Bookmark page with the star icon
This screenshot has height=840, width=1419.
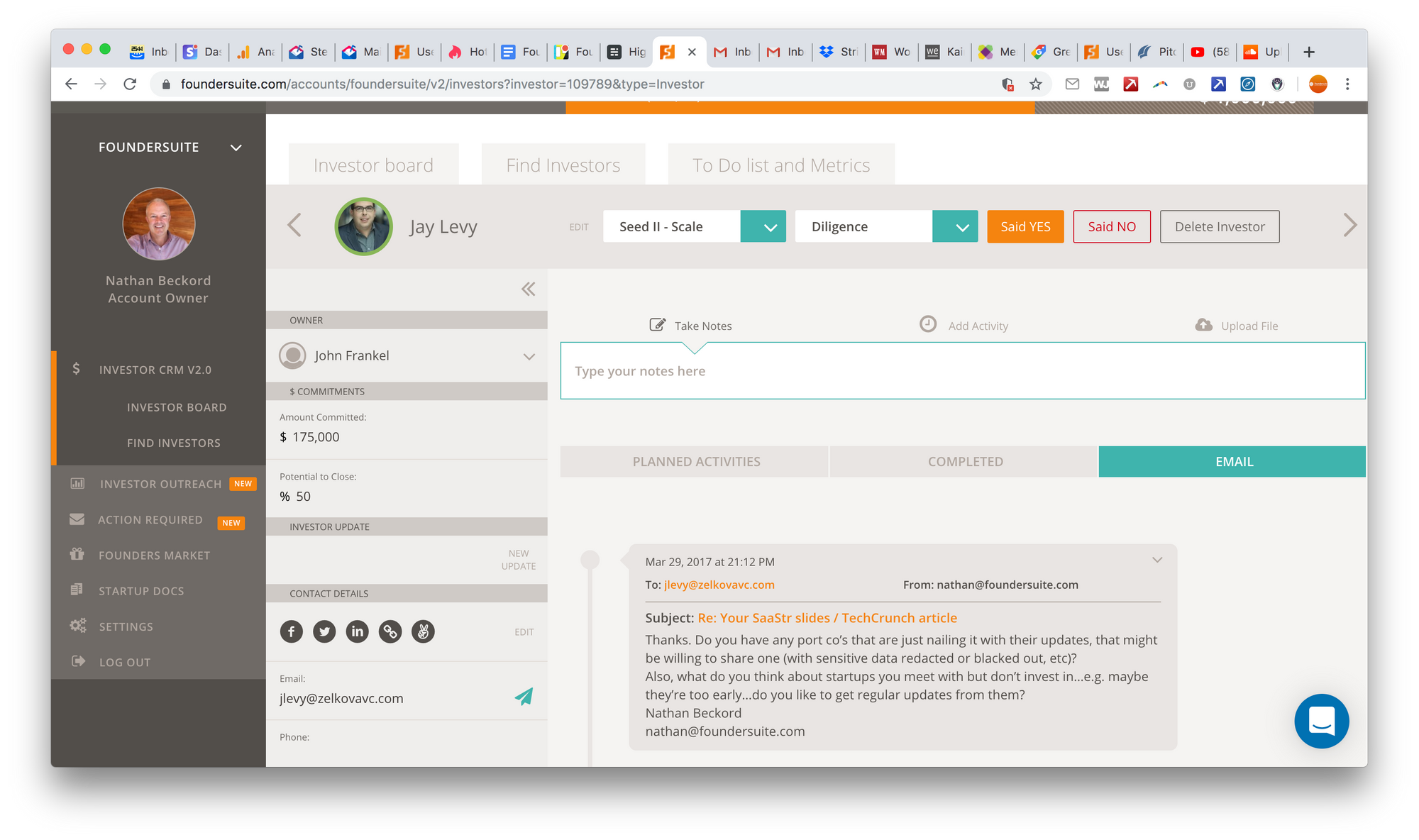tap(1036, 84)
